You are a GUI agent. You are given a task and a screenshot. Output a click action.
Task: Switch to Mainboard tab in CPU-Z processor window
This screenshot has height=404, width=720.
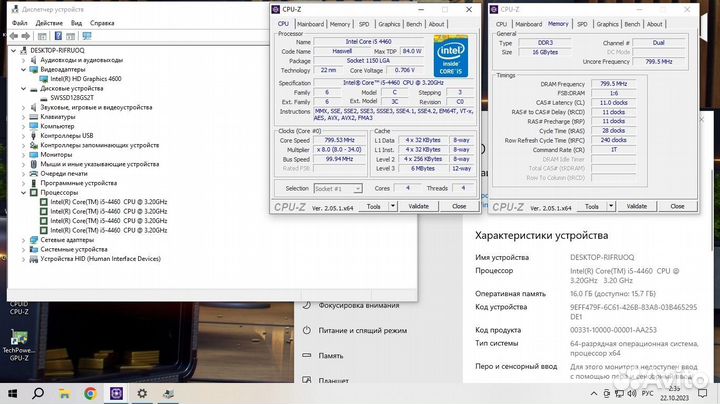coord(310,23)
